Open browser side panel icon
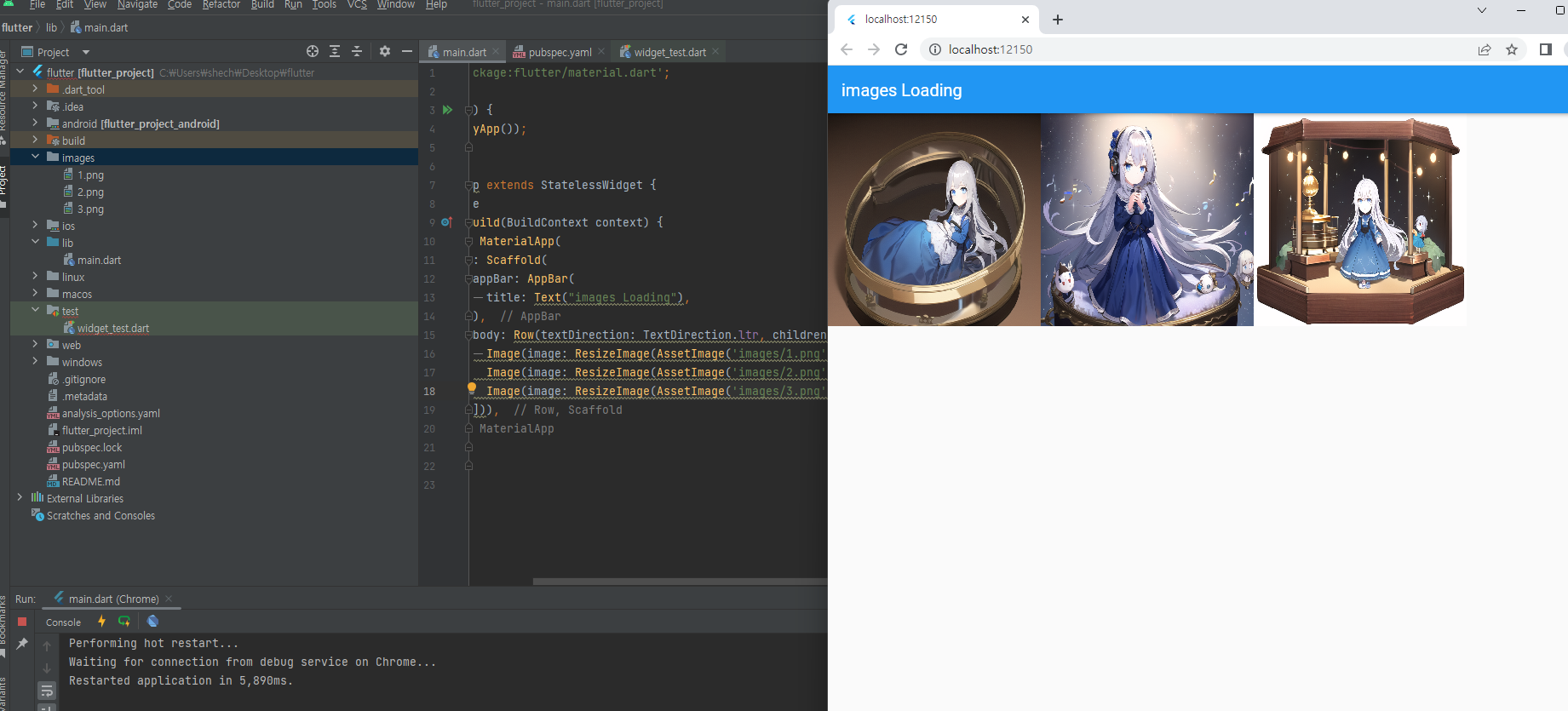This screenshot has width=1568, height=711. click(x=1546, y=49)
